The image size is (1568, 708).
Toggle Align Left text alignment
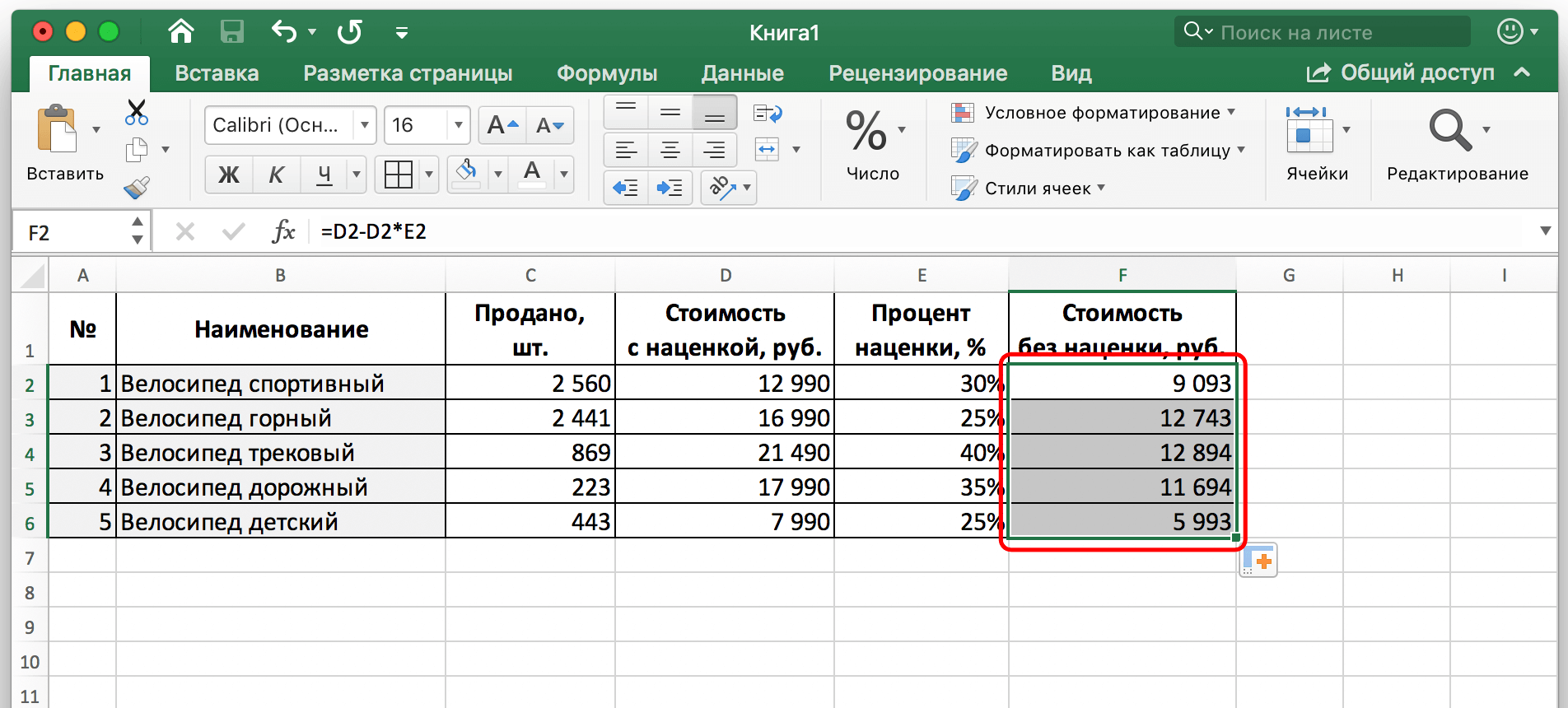(x=626, y=150)
